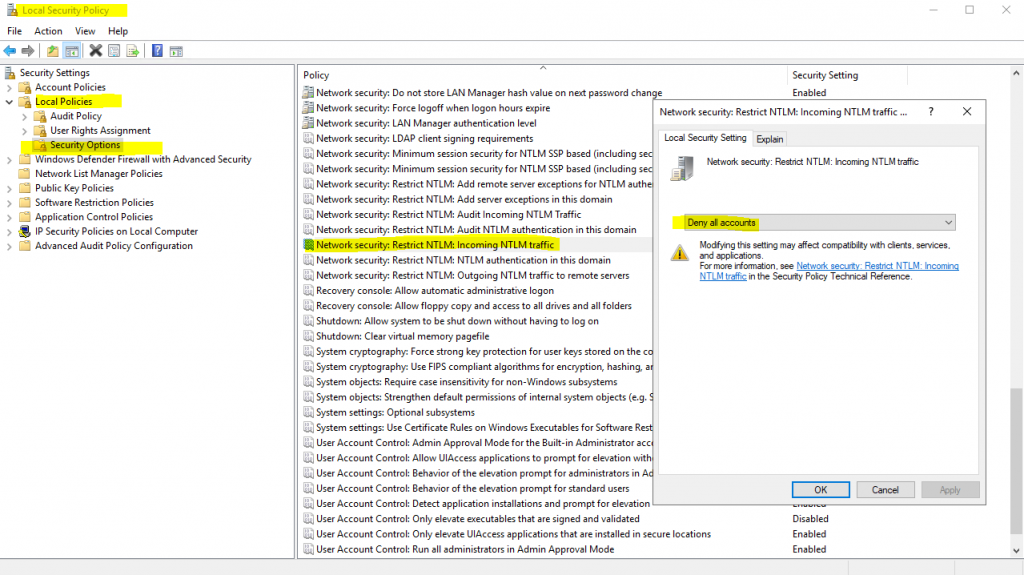The height and width of the screenshot is (575, 1024).
Task: Open the Restrict NTLM: Incoming NTLM traffic link
Action: pyautogui.click(x=829, y=271)
